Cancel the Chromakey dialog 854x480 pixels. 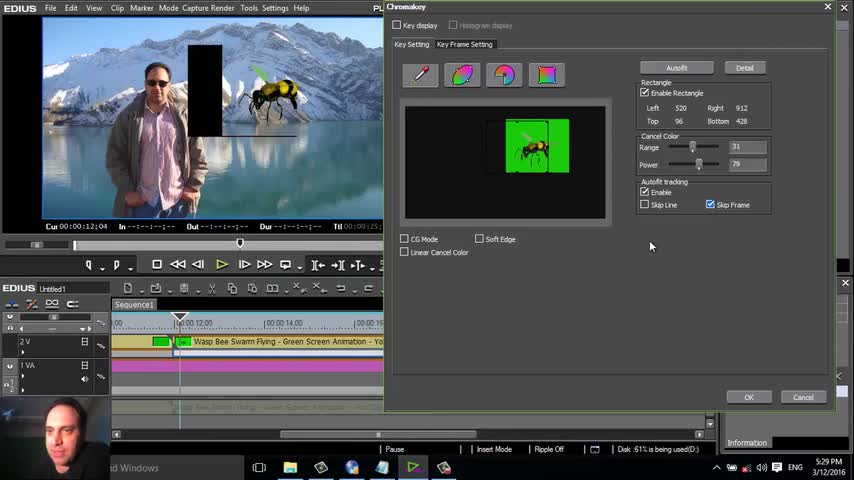(803, 397)
